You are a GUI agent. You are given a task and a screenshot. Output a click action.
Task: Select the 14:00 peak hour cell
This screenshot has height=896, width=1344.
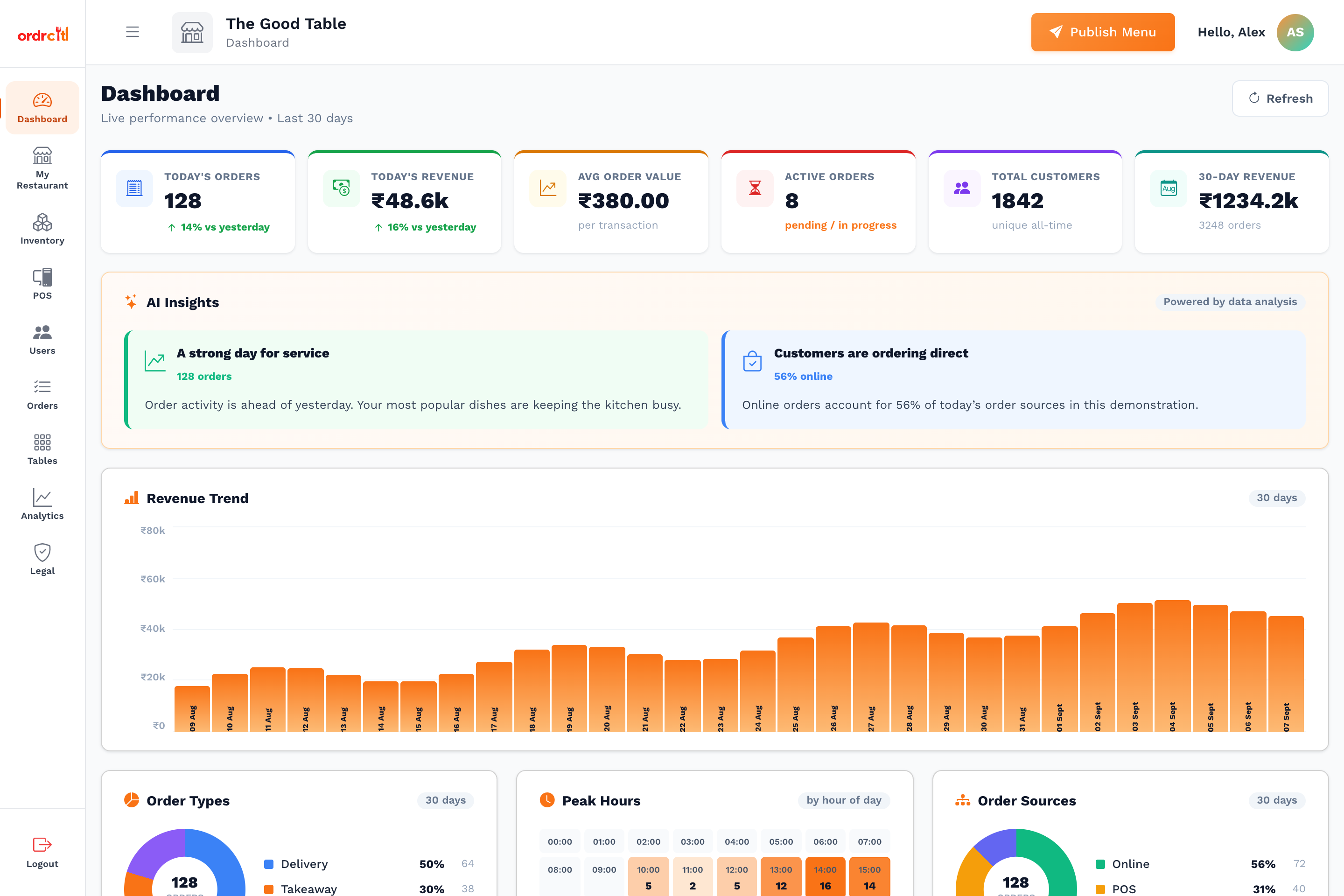825,876
